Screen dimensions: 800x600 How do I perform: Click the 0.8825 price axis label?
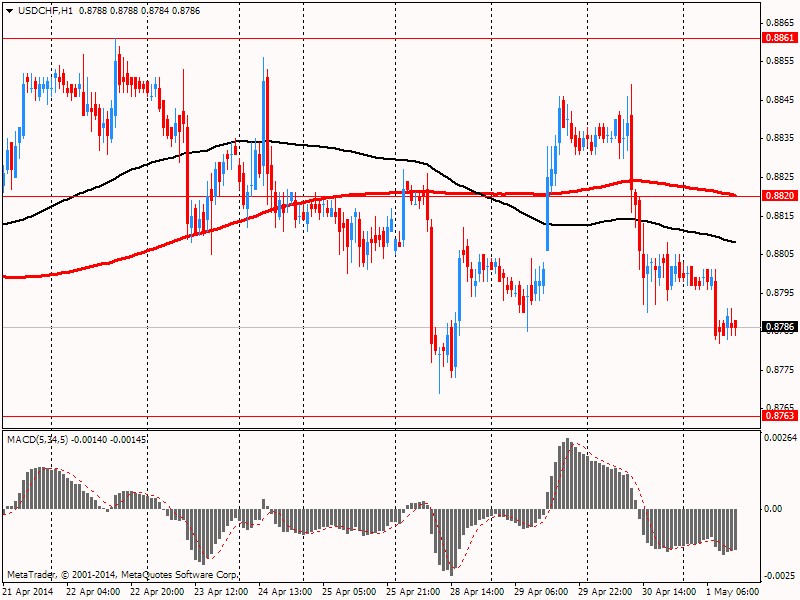780,177
